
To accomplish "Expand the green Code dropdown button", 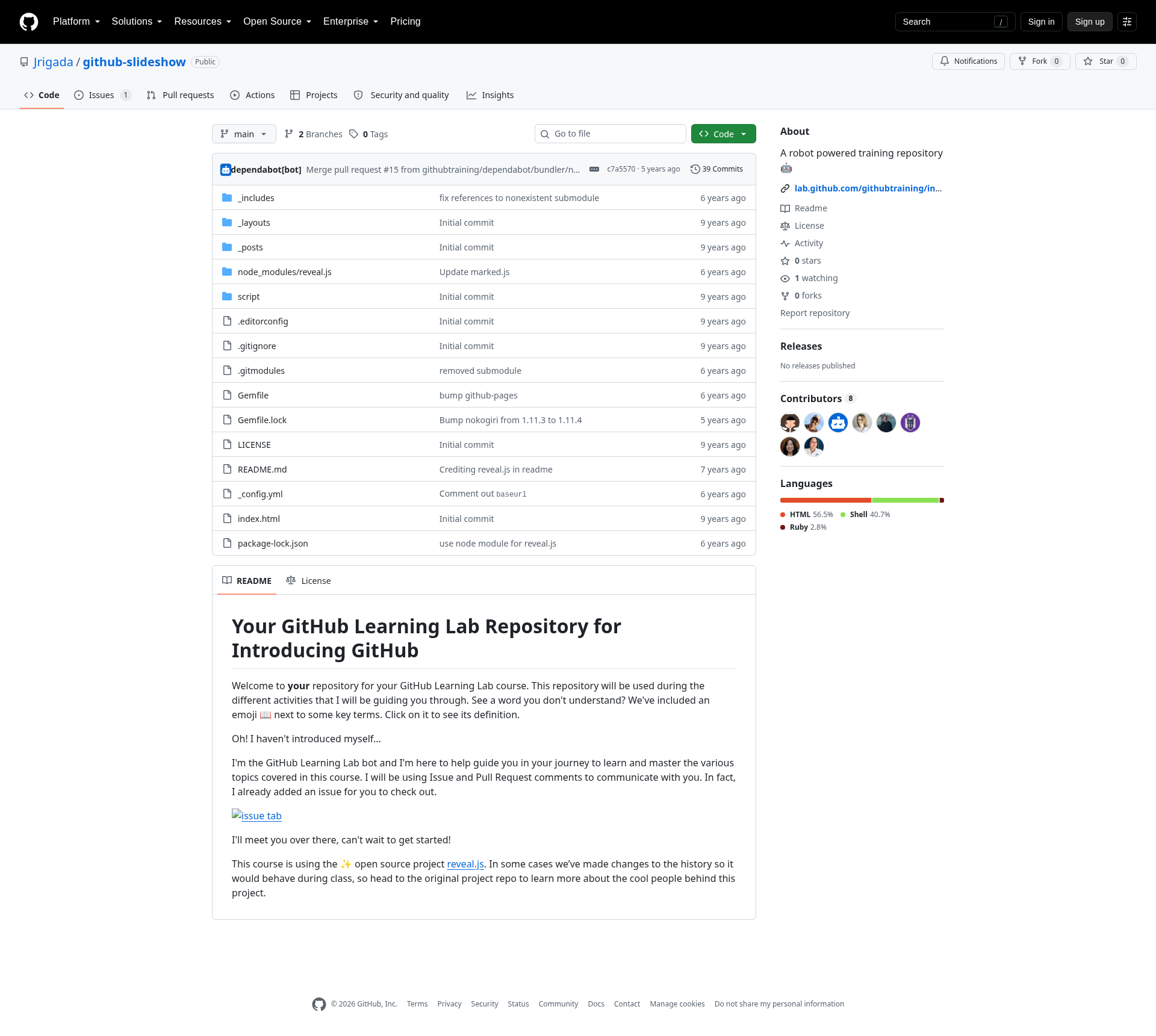I will (x=724, y=134).
